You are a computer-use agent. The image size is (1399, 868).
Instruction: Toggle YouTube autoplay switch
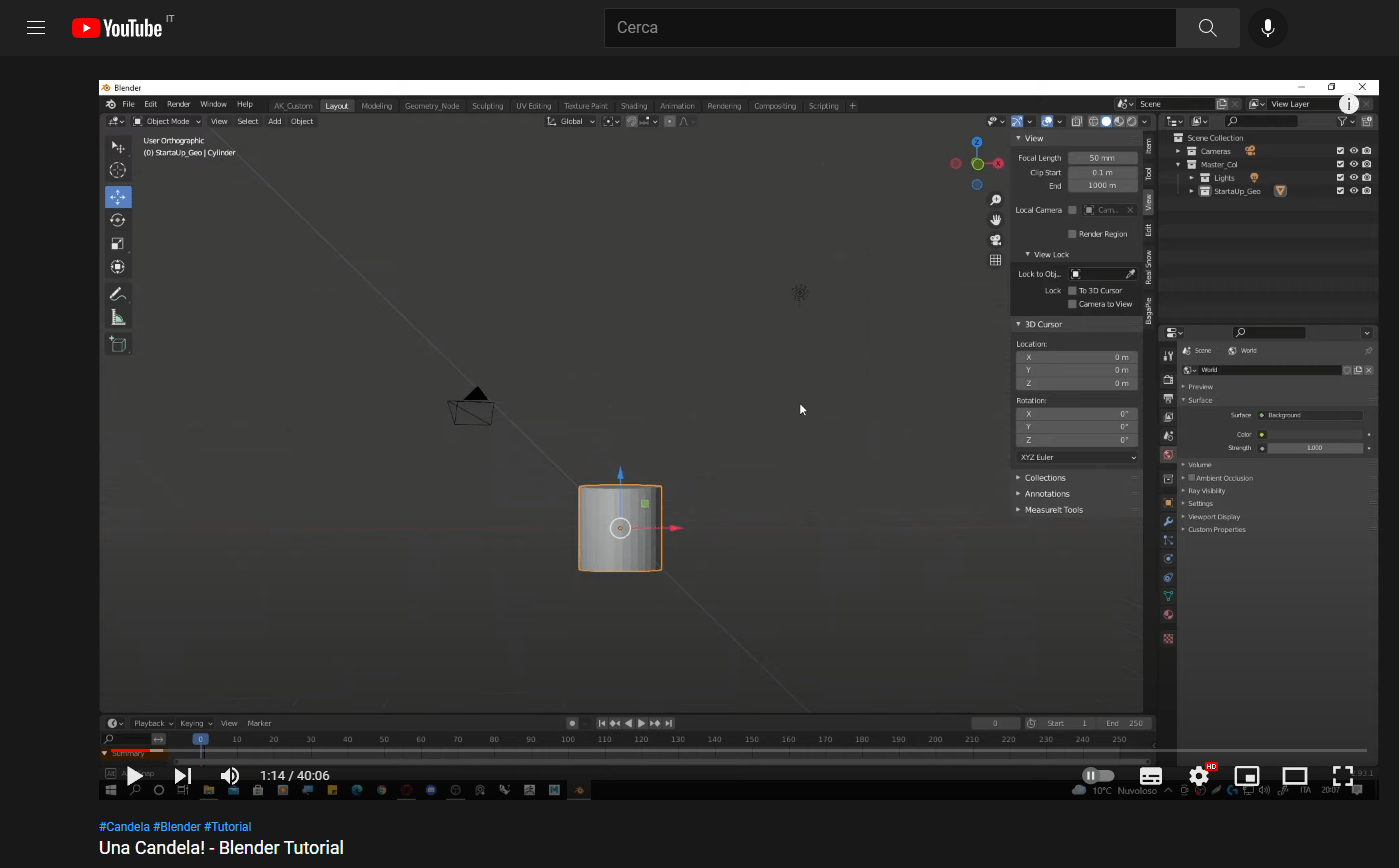1098,776
